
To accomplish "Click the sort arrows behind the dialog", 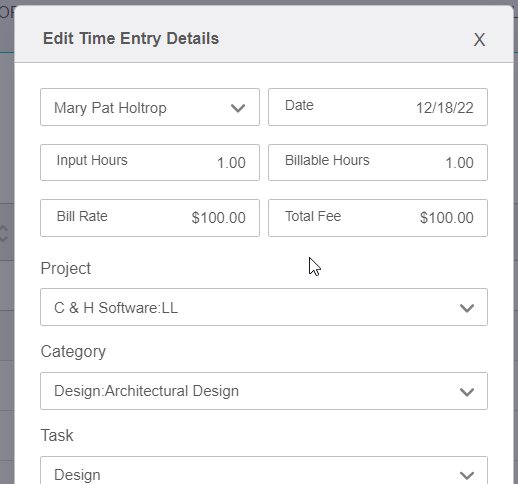I will pos(4,233).
